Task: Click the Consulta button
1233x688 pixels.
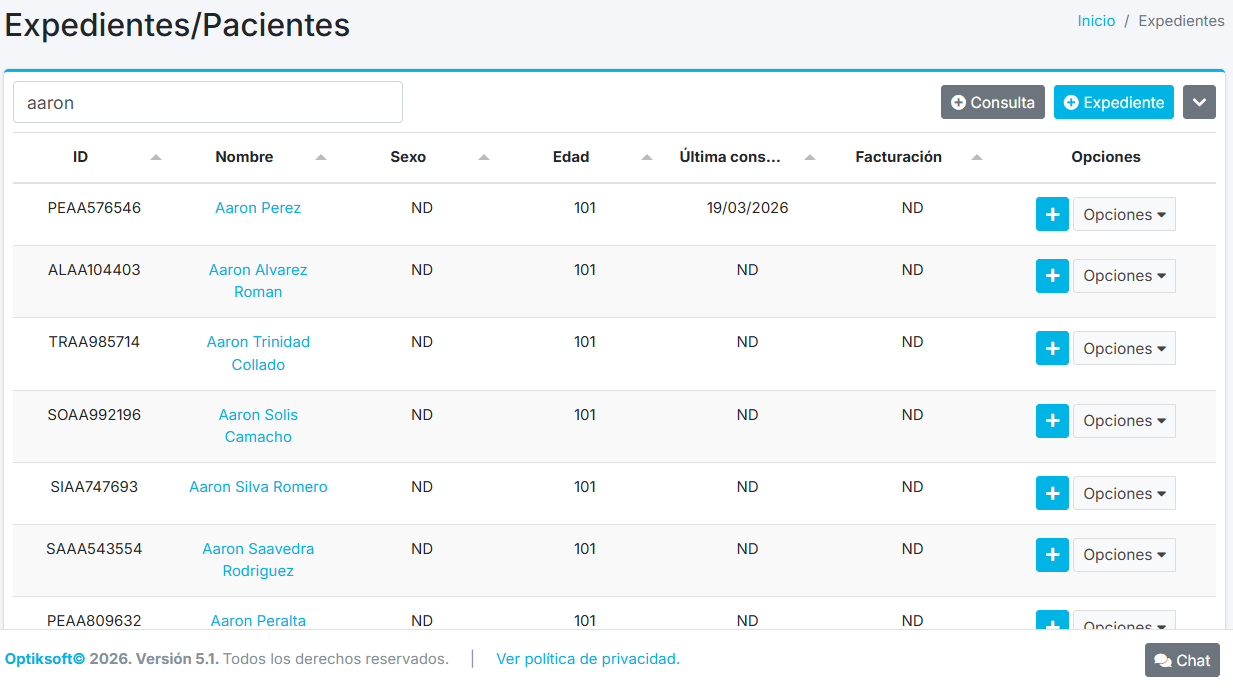Action: click(992, 102)
